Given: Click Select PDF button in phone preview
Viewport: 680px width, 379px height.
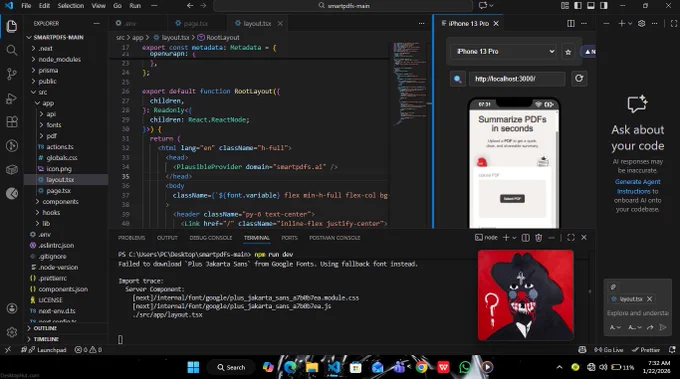Looking at the screenshot, I should pyautogui.click(x=512, y=199).
